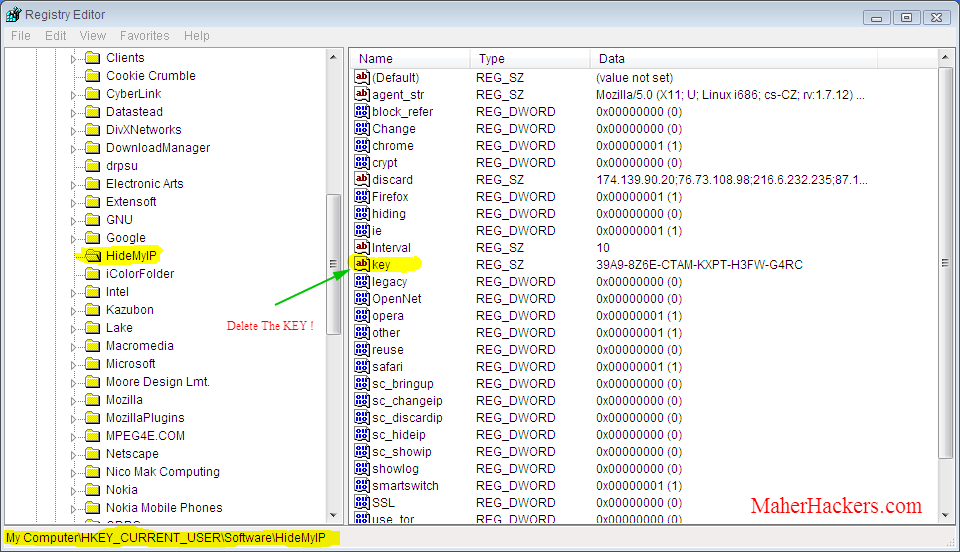Open the Edit menu
This screenshot has height=552, width=960.
click(x=56, y=35)
